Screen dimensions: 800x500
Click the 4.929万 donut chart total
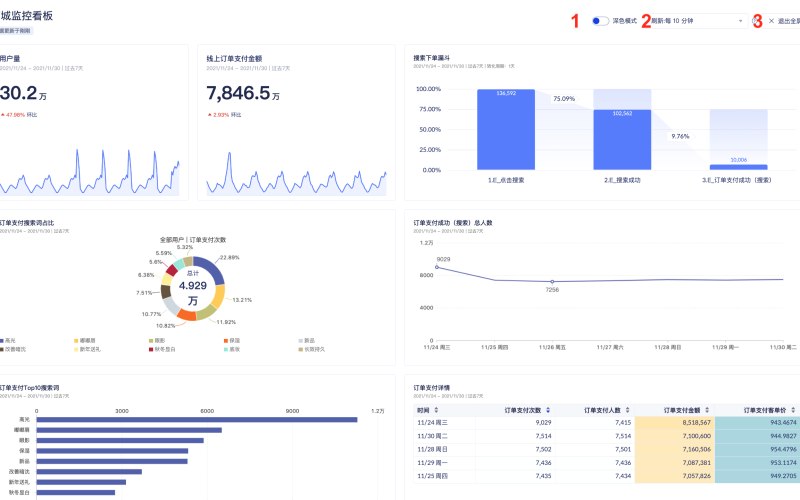tap(193, 293)
